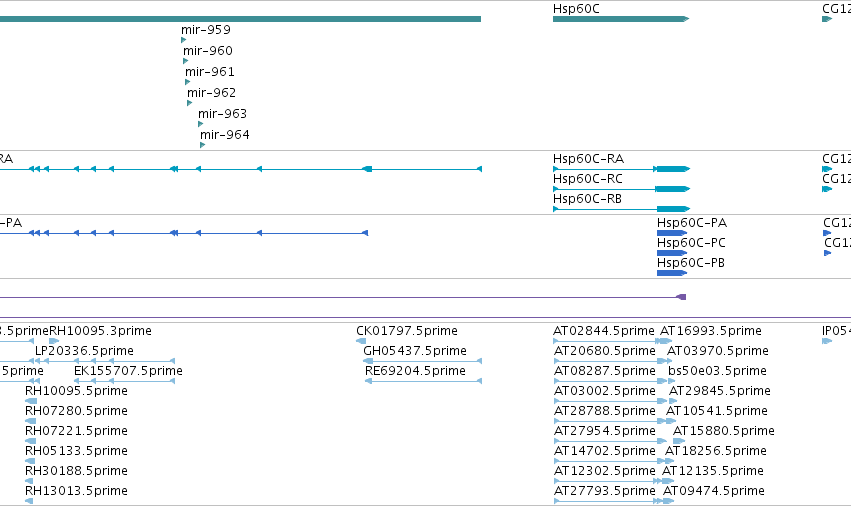
Task: Click the CK01797.5prime EST glyph
Action: point(361,341)
